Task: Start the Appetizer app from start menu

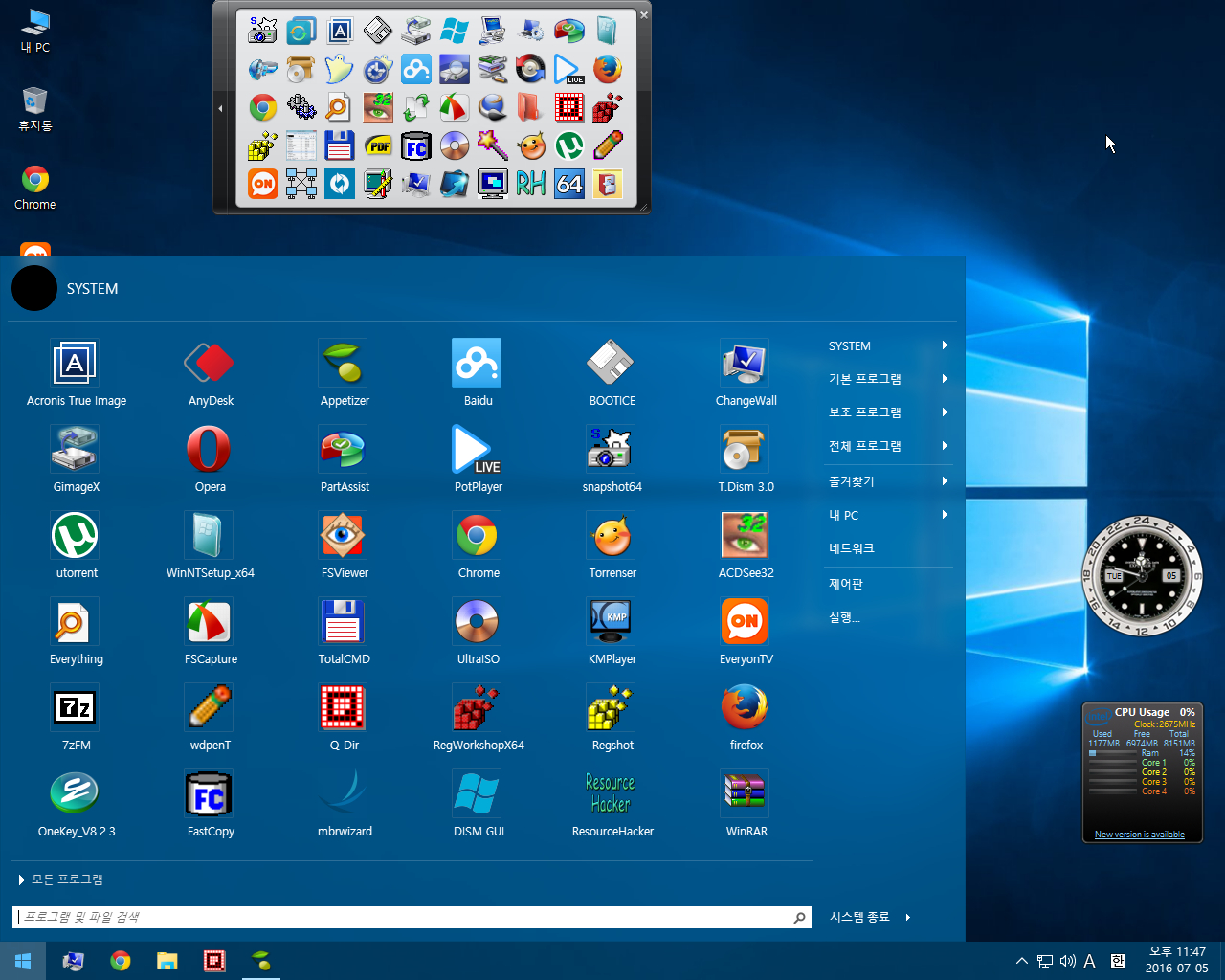Action: [345, 373]
